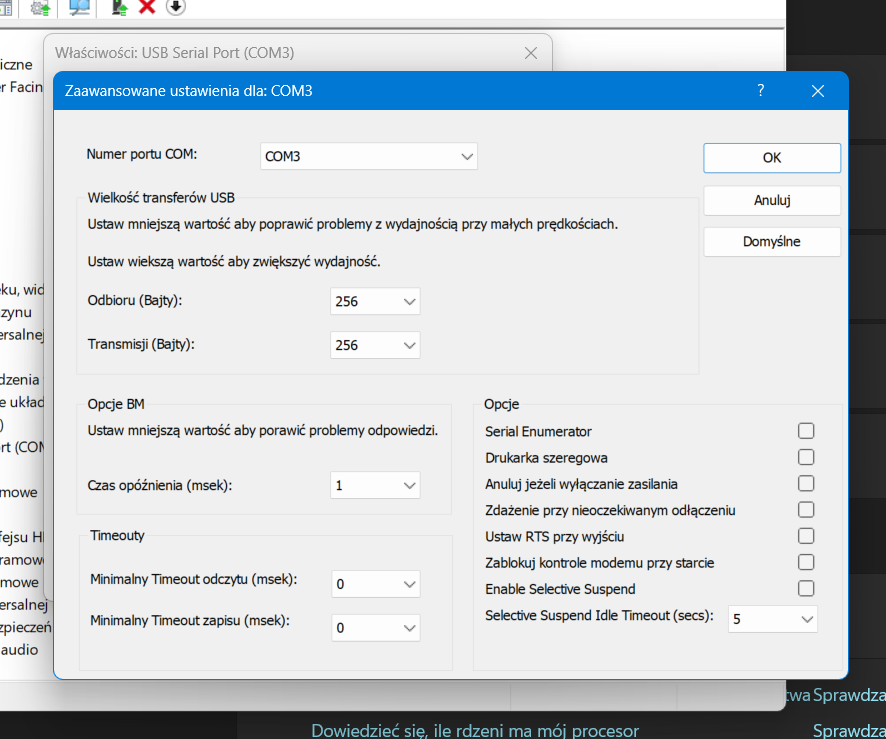
Task: Open Minimalny Timeout zapisu dropdown
Action: [376, 628]
